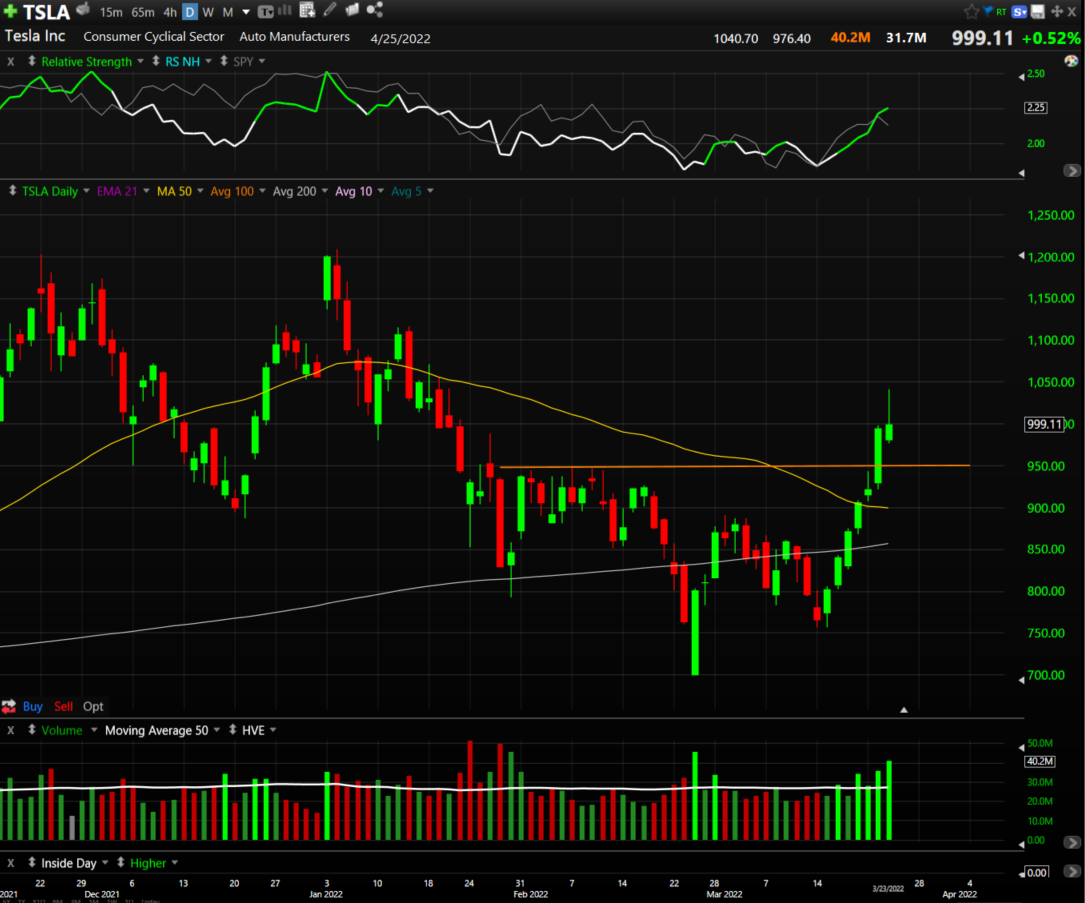Click the Buy button
The height and width of the screenshot is (903, 1085).
[33, 706]
